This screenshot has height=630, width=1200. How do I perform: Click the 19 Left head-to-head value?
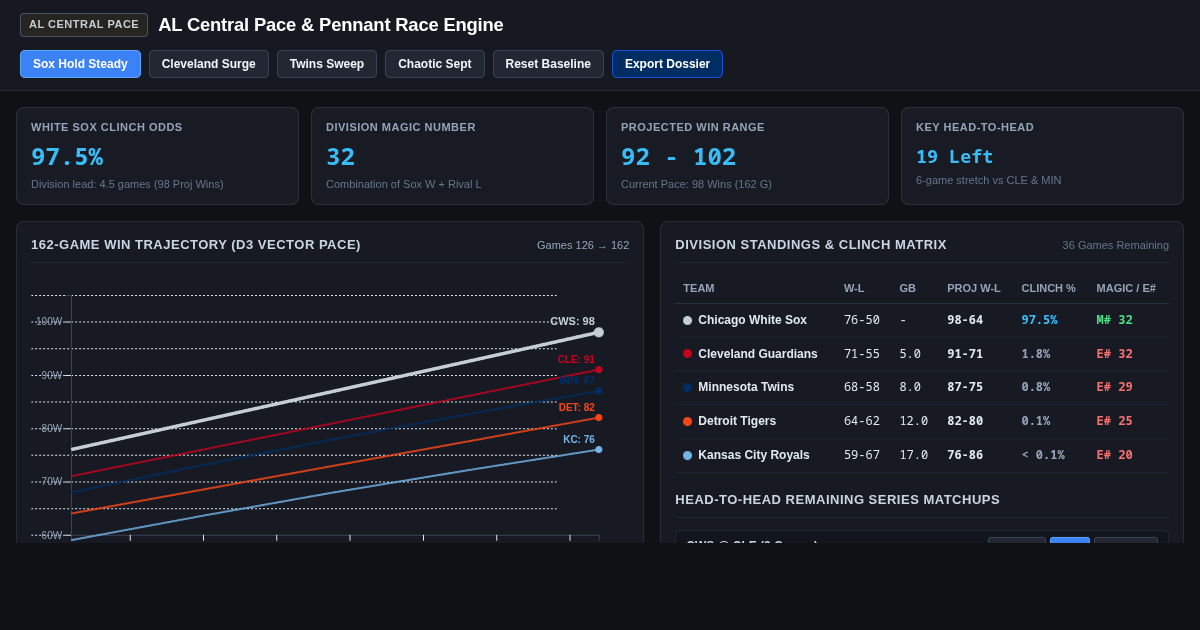pyautogui.click(x=955, y=157)
